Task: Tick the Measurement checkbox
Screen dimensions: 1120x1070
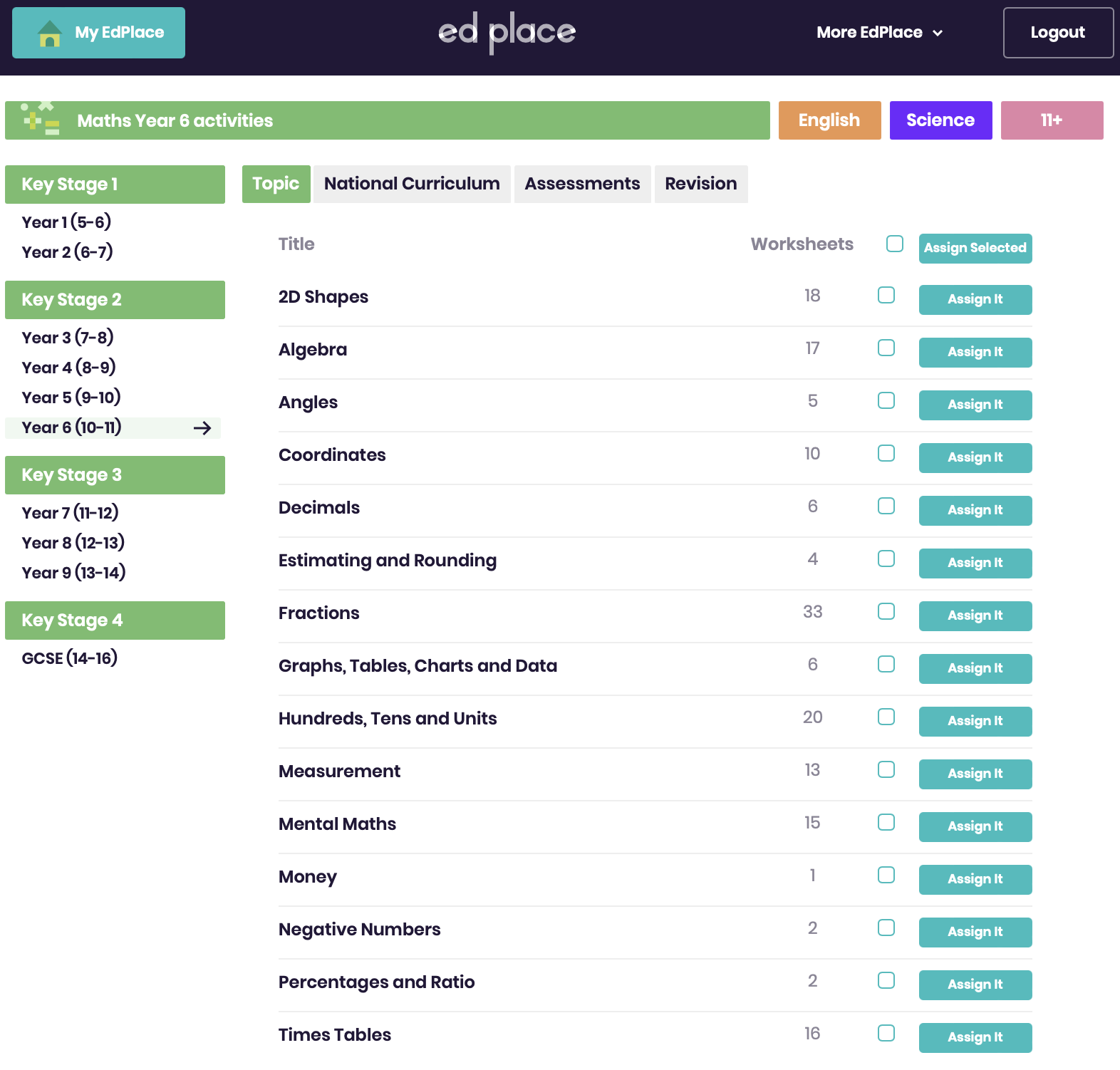Action: [x=886, y=769]
